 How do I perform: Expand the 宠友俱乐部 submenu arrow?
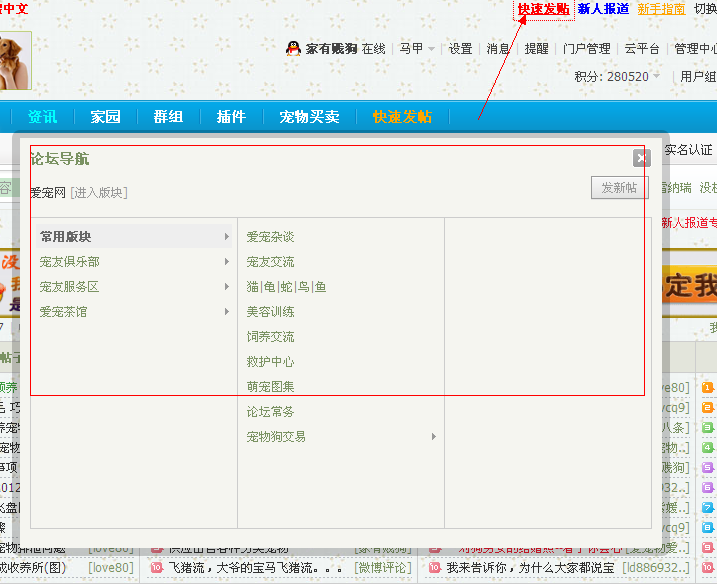coord(226,262)
